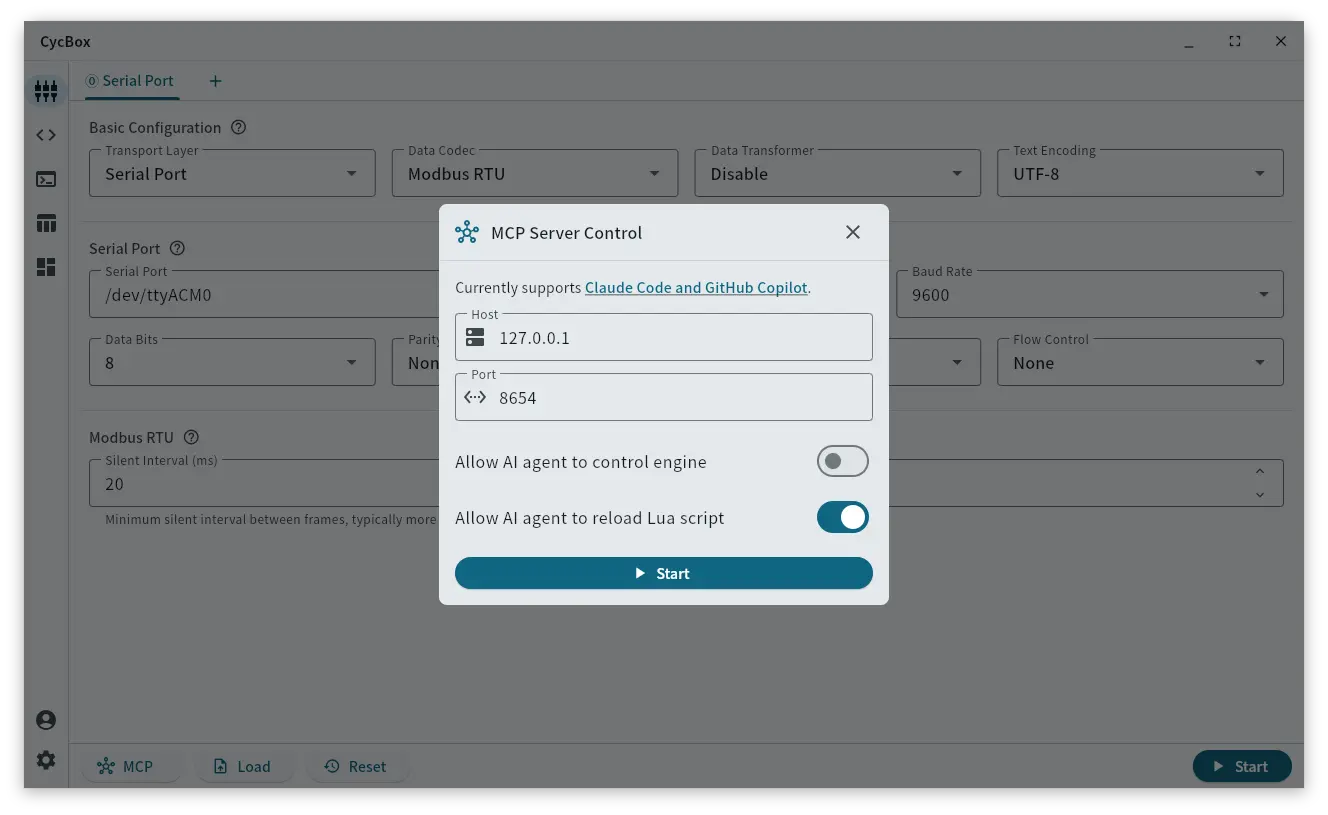The width and height of the screenshot is (1328, 815).
Task: Click the Basic Configuration help icon
Action: coord(238,128)
